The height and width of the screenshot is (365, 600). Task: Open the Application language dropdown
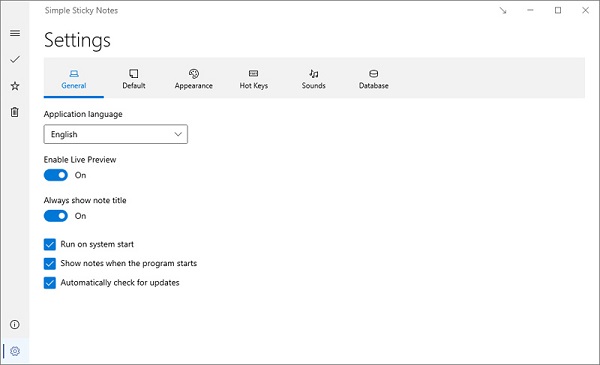pyautogui.click(x=116, y=134)
